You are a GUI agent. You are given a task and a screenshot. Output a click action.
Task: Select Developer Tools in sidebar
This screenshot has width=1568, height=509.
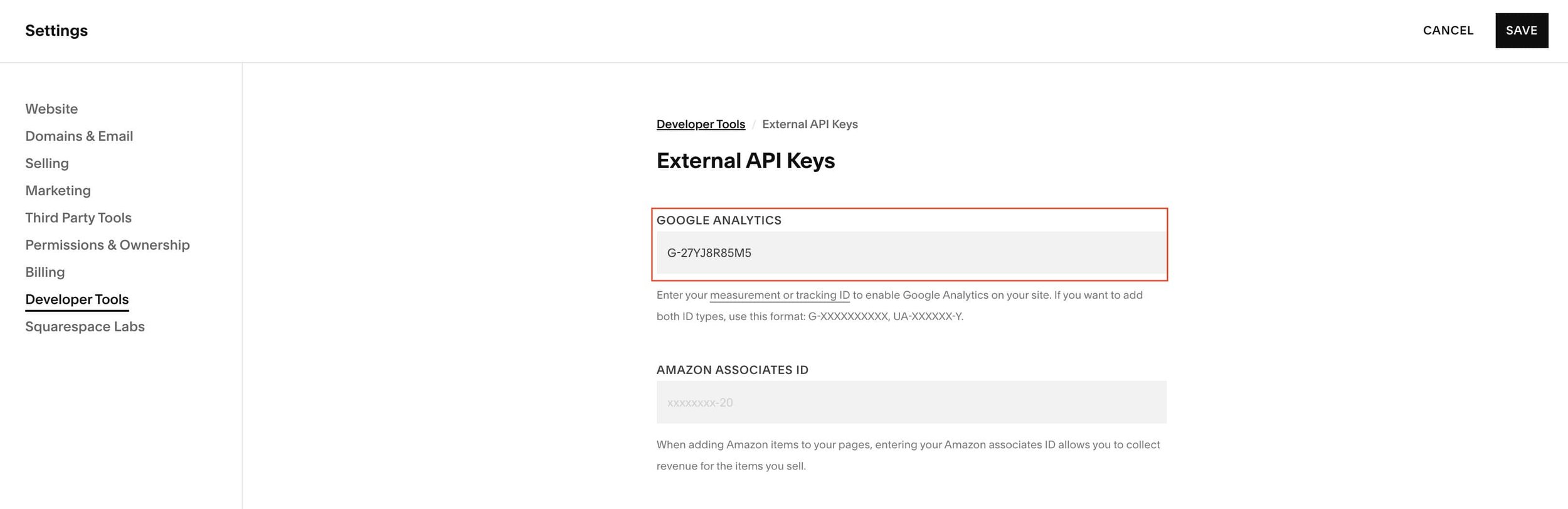77,299
